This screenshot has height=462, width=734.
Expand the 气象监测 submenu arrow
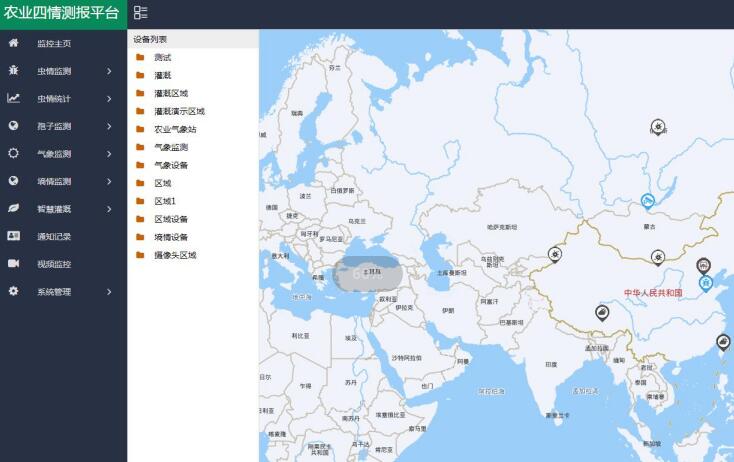(109, 154)
